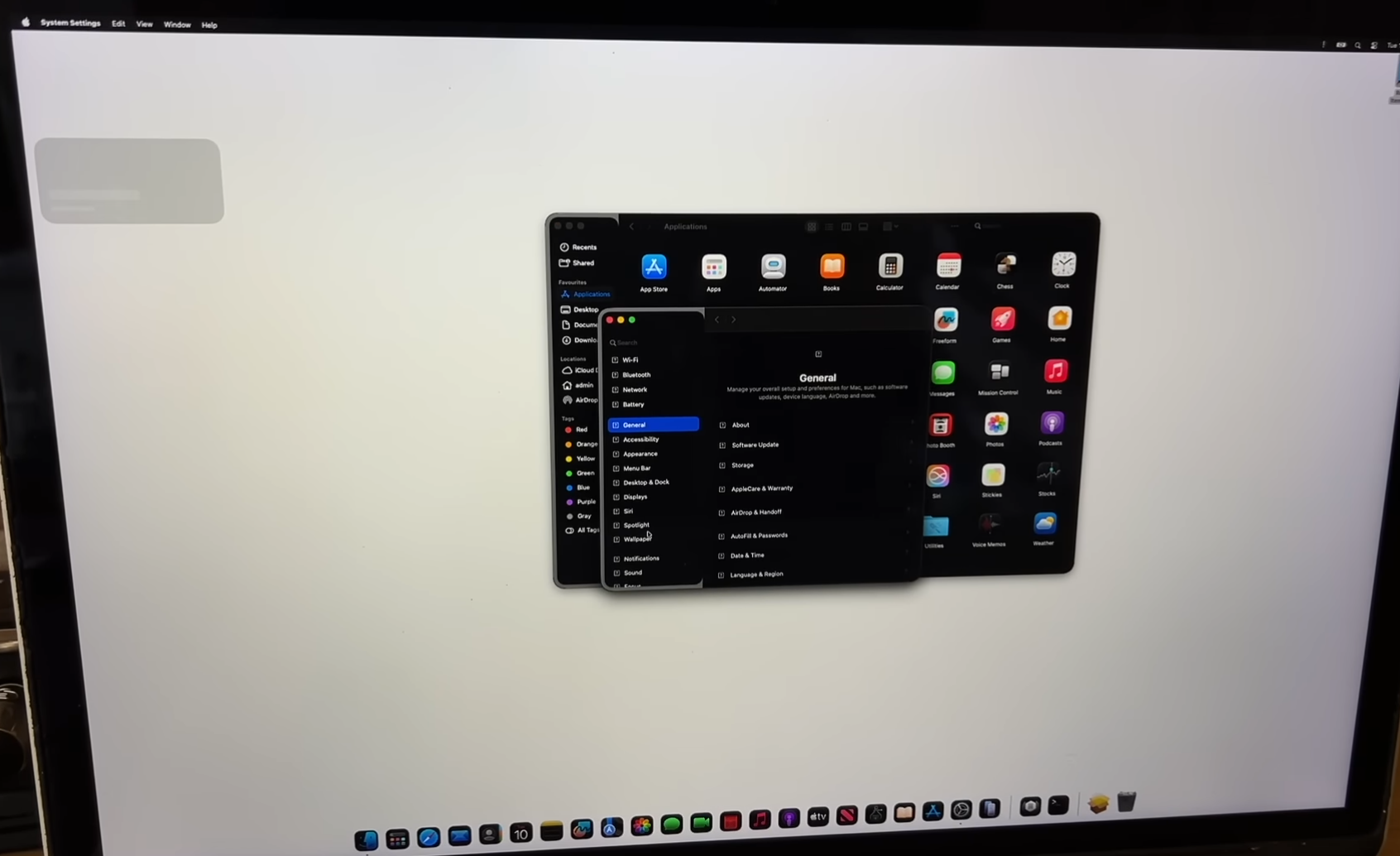Image resolution: width=1400 pixels, height=856 pixels.
Task: Open the Calculator app icon
Action: (890, 266)
